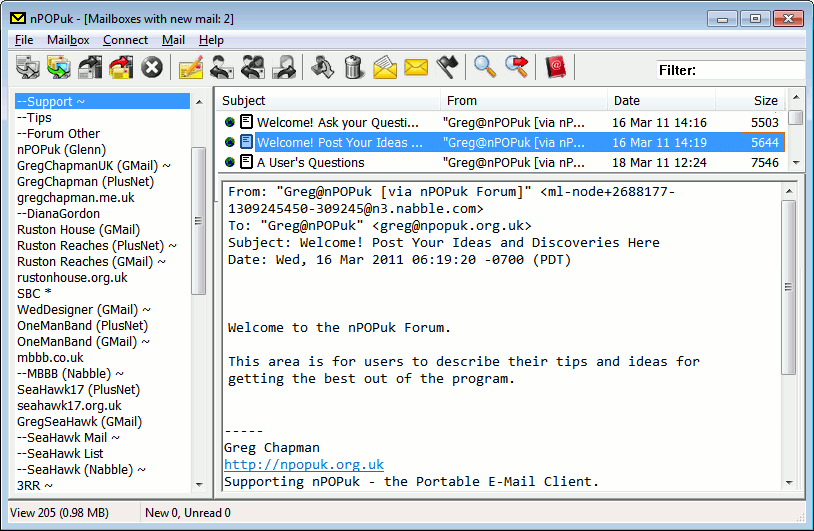Click the Check all mailboxes toolbar icon
The image size is (814, 531).
[x=59, y=67]
